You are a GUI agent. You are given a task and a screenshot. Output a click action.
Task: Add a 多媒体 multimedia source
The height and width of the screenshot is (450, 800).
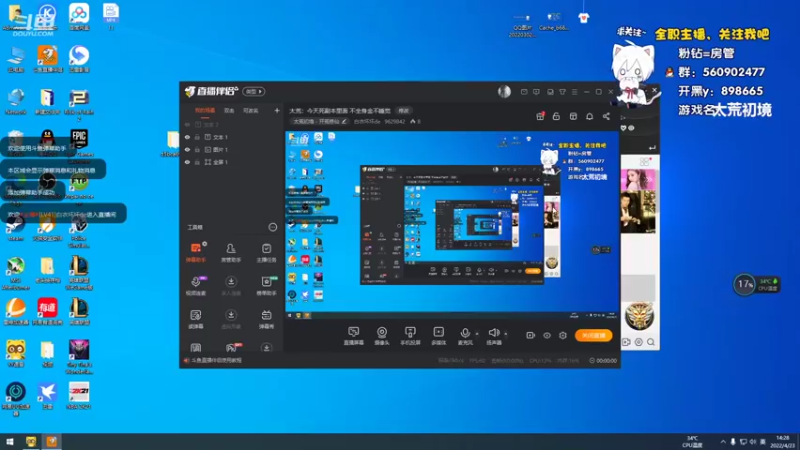(438, 336)
